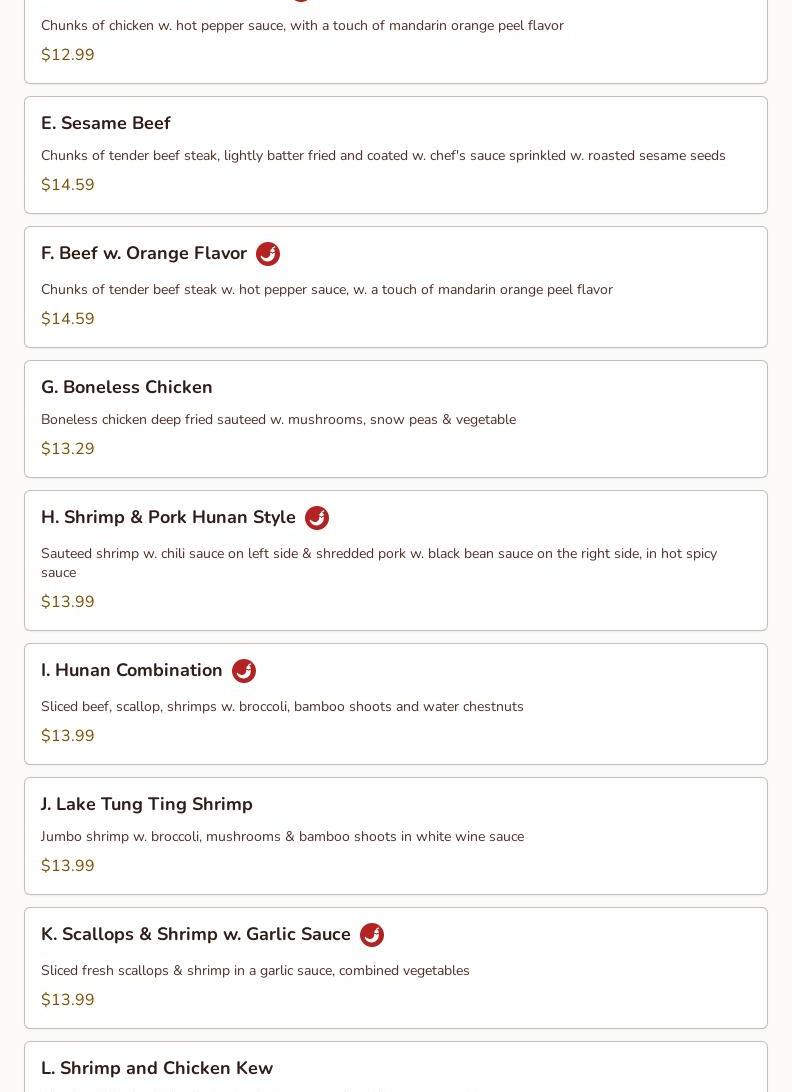Viewport: 792px width, 1092px height.
Task: Click the $13.29 price for Boneless Chicken
Action: (68, 448)
